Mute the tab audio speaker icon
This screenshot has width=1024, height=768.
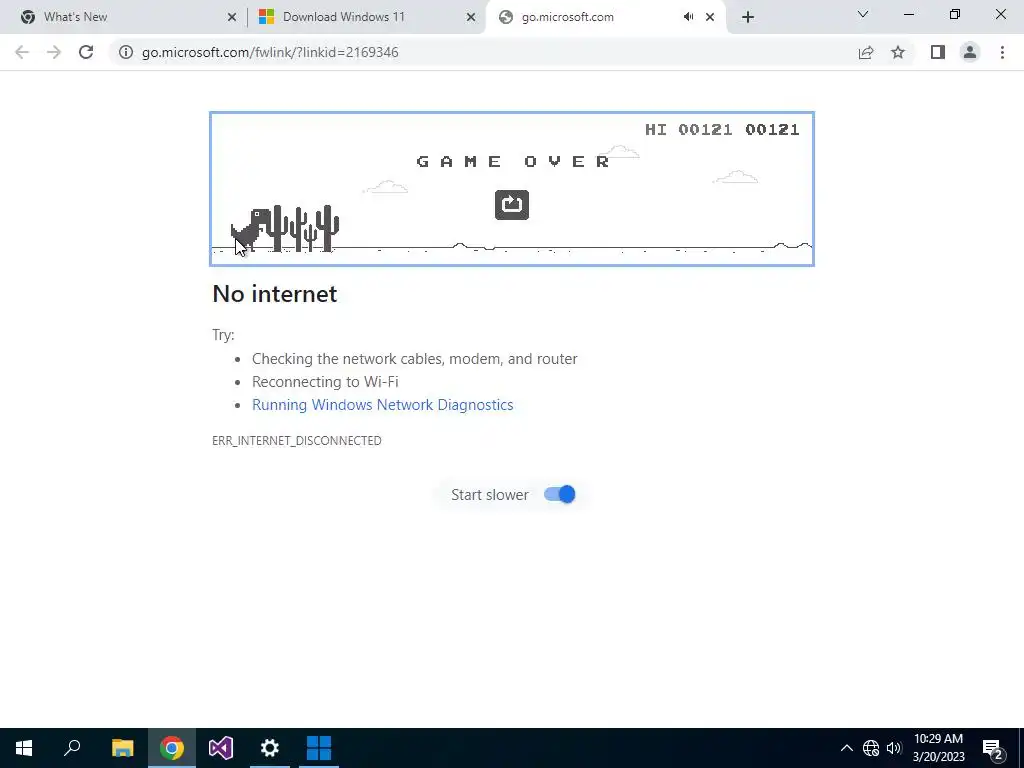688,17
